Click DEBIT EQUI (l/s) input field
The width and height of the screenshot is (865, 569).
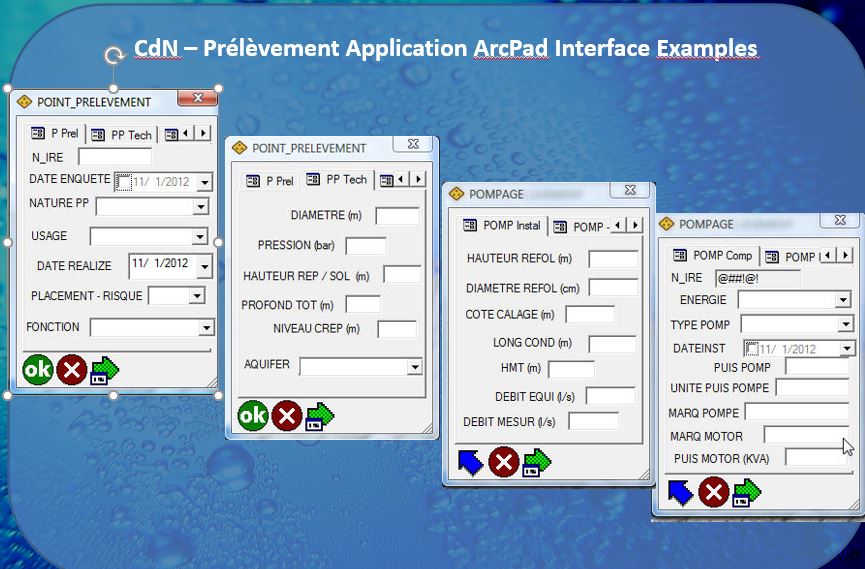pyautogui.click(x=611, y=396)
